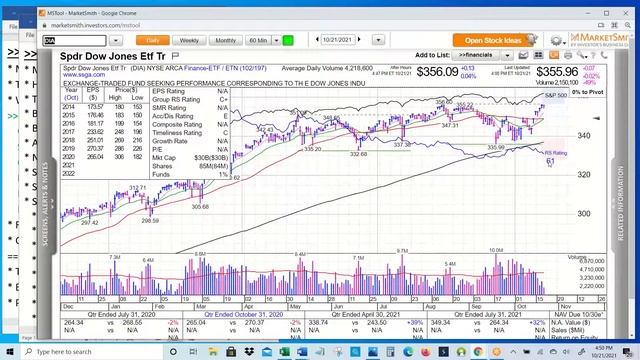Open the Windows Start menu
640x360 pixels.
coord(9,351)
